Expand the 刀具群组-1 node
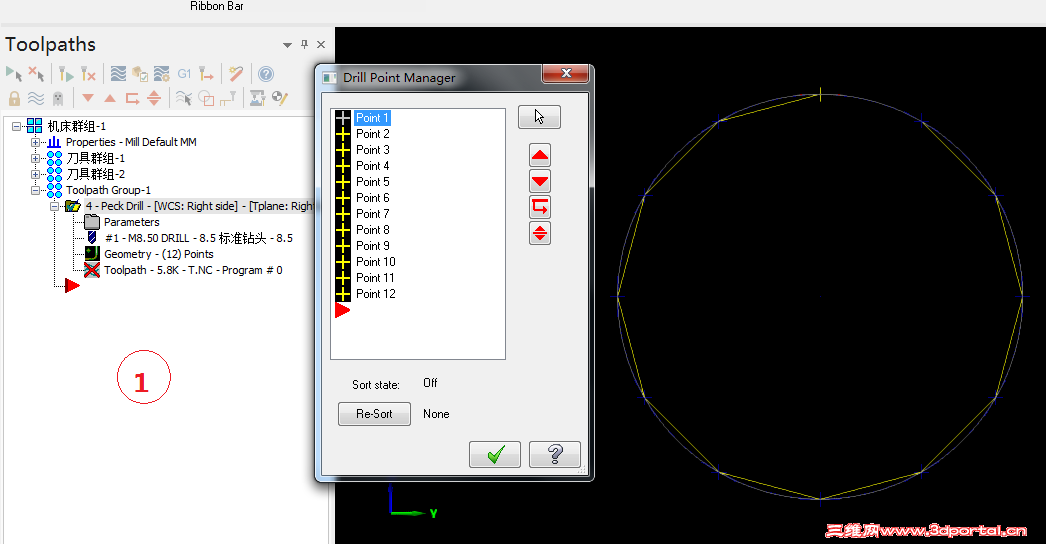 pyautogui.click(x=35, y=158)
